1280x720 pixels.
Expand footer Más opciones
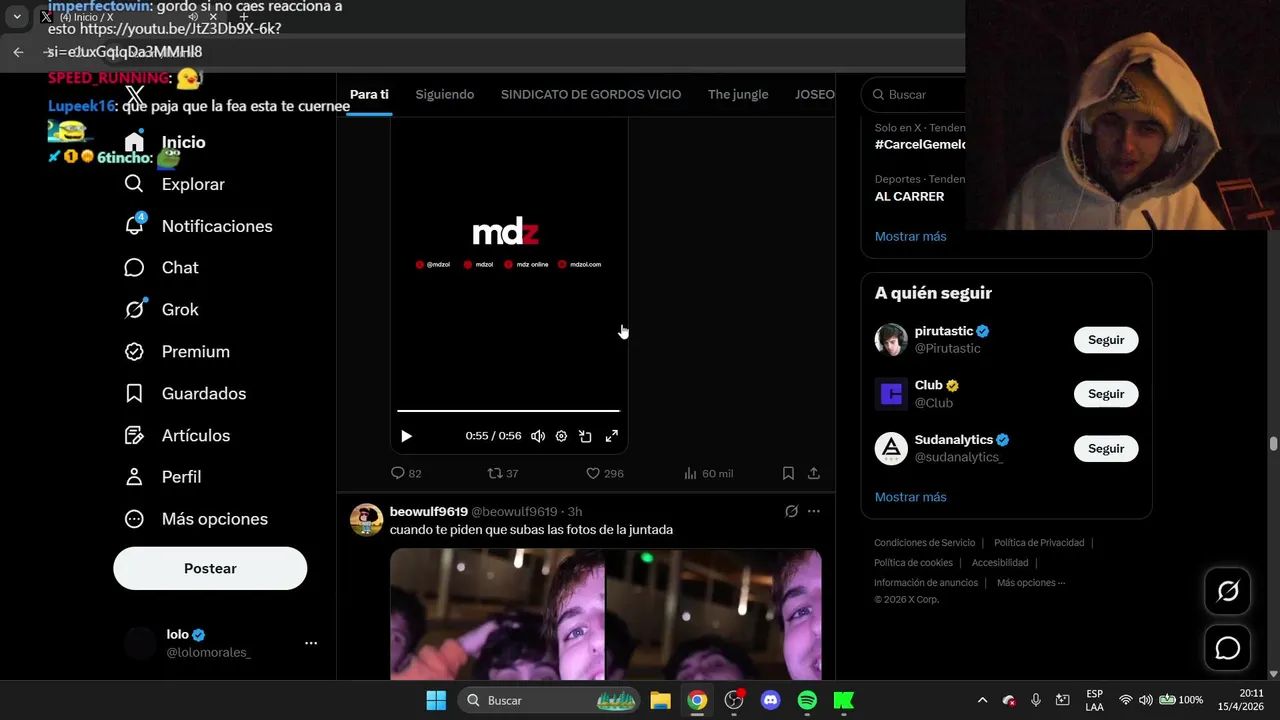(1030, 583)
